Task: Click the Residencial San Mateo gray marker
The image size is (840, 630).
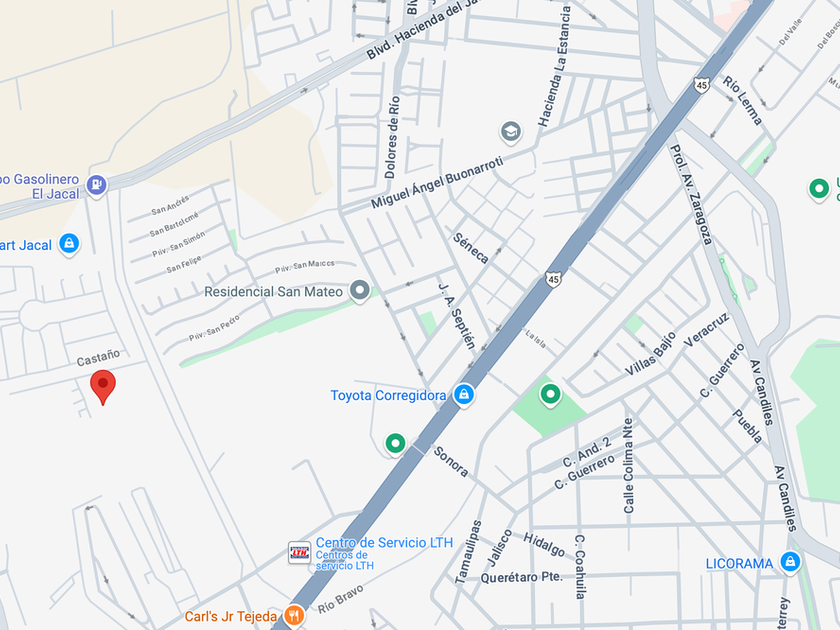Action: click(x=359, y=290)
